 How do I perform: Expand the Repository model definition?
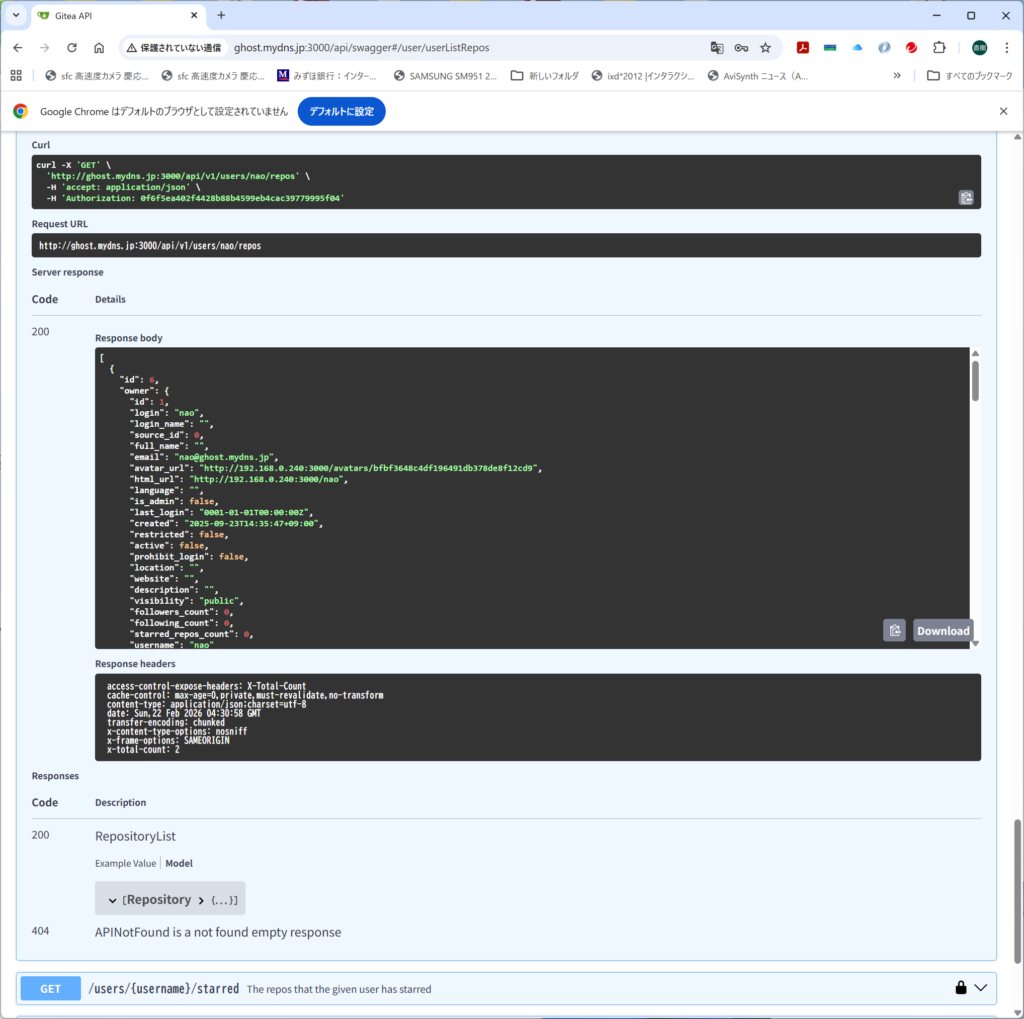[201, 899]
